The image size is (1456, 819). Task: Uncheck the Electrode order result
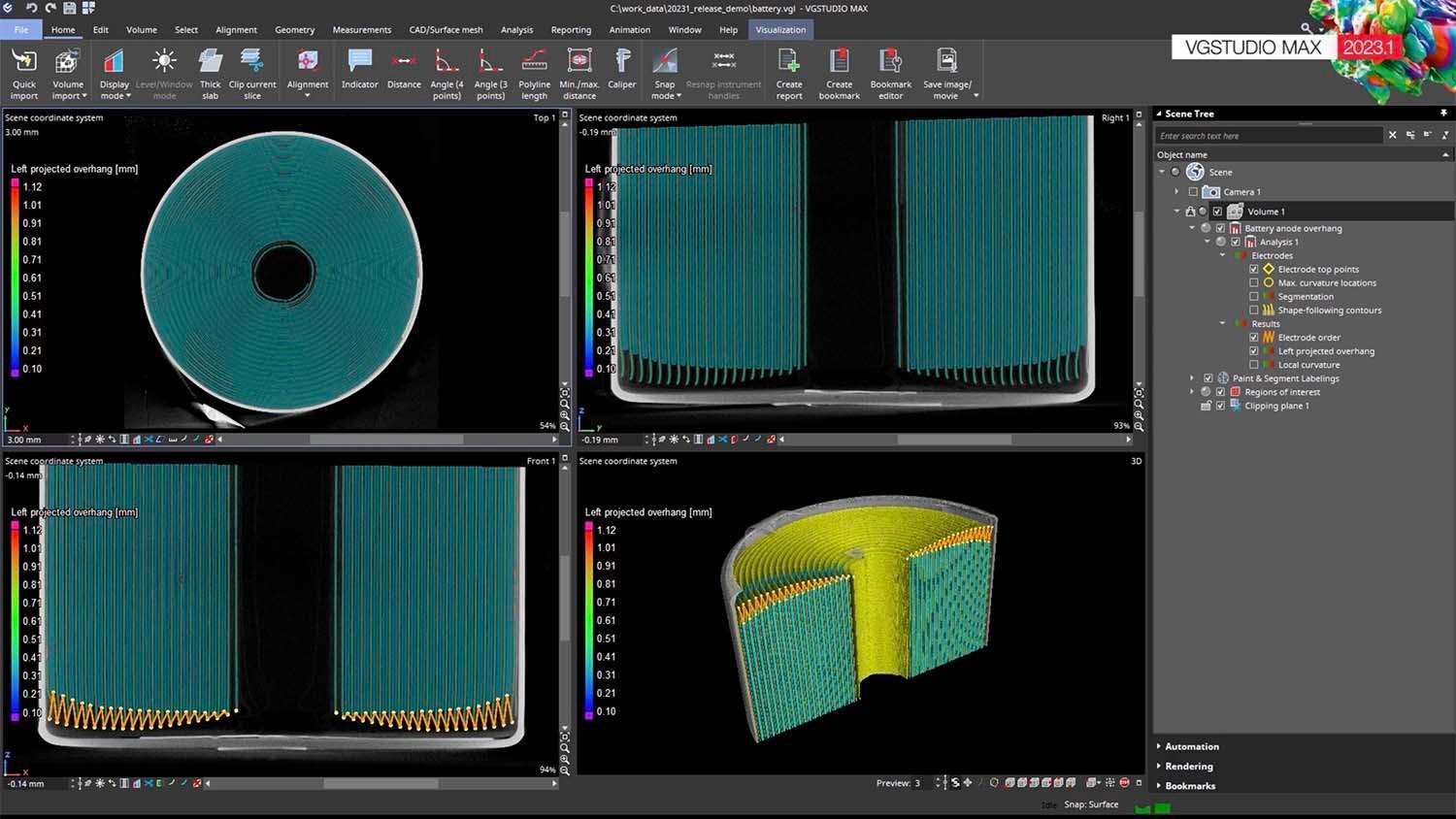pos(1254,338)
